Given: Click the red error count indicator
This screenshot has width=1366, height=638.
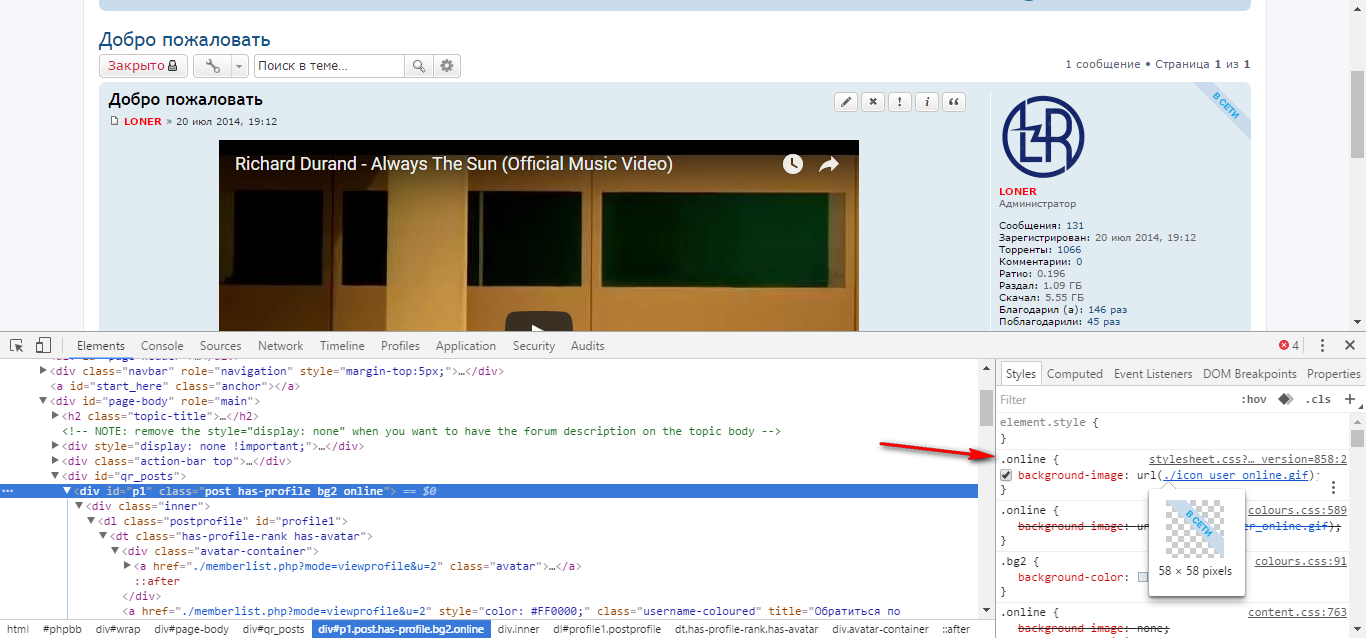Looking at the screenshot, I should pos(1289,346).
